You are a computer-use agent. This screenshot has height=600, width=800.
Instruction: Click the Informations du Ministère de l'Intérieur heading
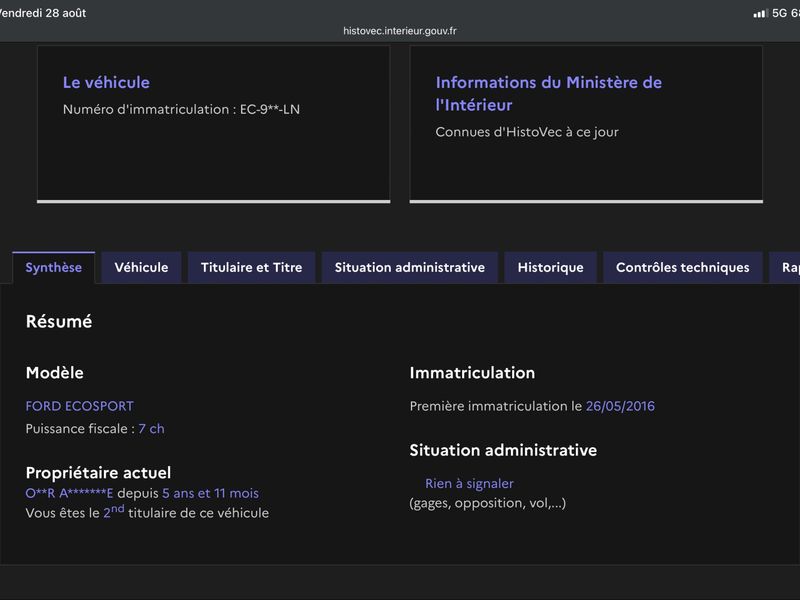548,93
